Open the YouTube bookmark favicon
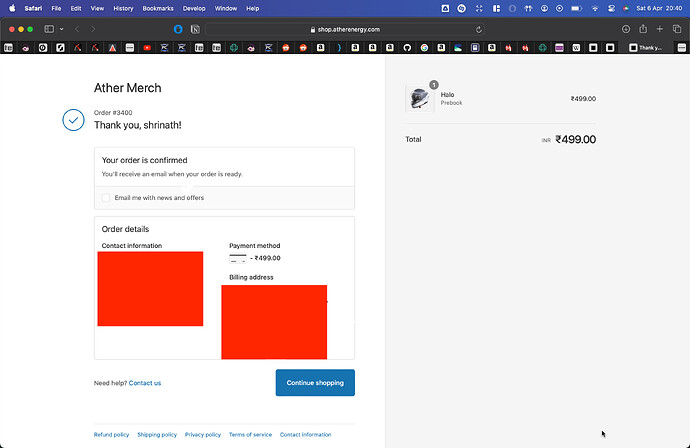Image resolution: width=690 pixels, height=448 pixels. click(x=147, y=48)
